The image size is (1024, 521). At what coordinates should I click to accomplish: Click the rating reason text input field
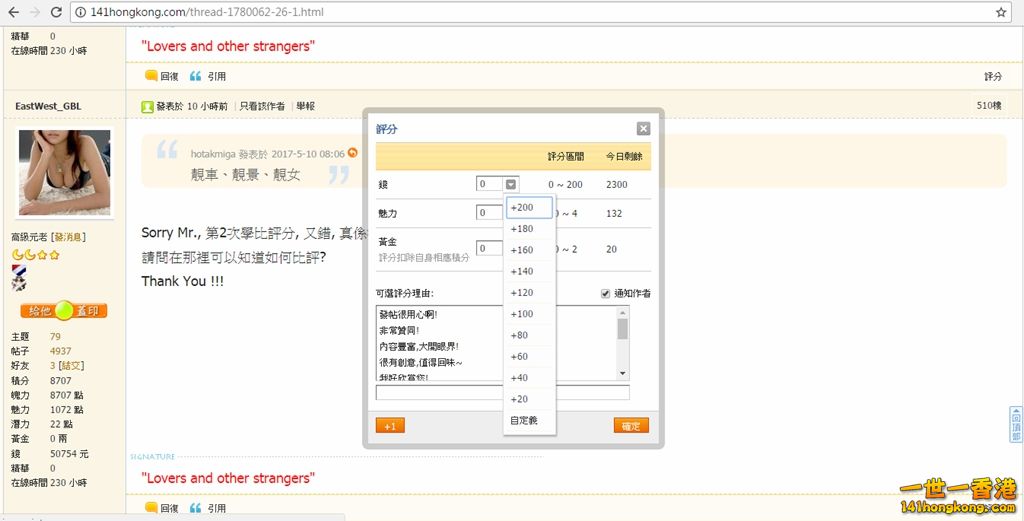point(502,393)
